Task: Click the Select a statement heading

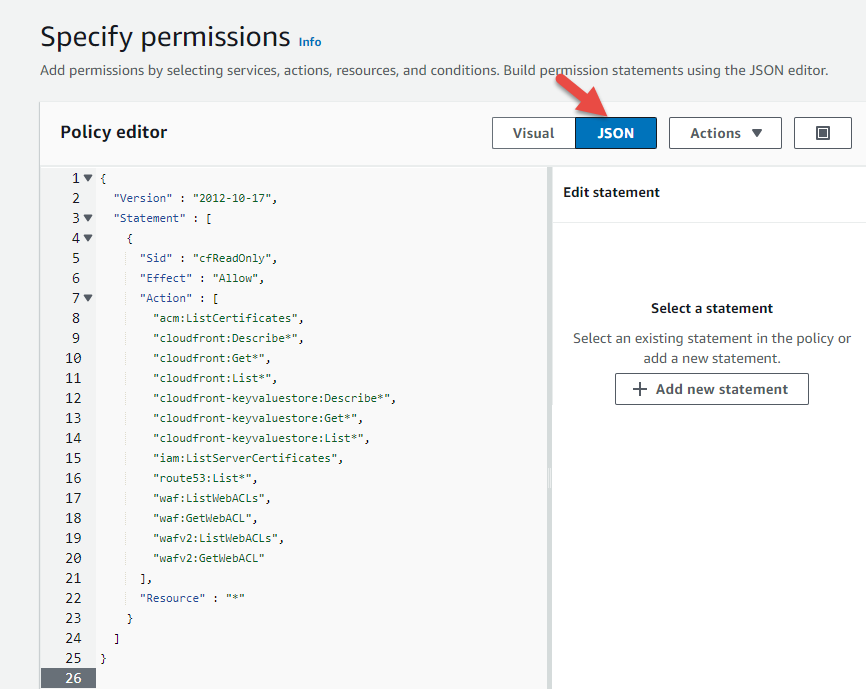Action: [711, 308]
